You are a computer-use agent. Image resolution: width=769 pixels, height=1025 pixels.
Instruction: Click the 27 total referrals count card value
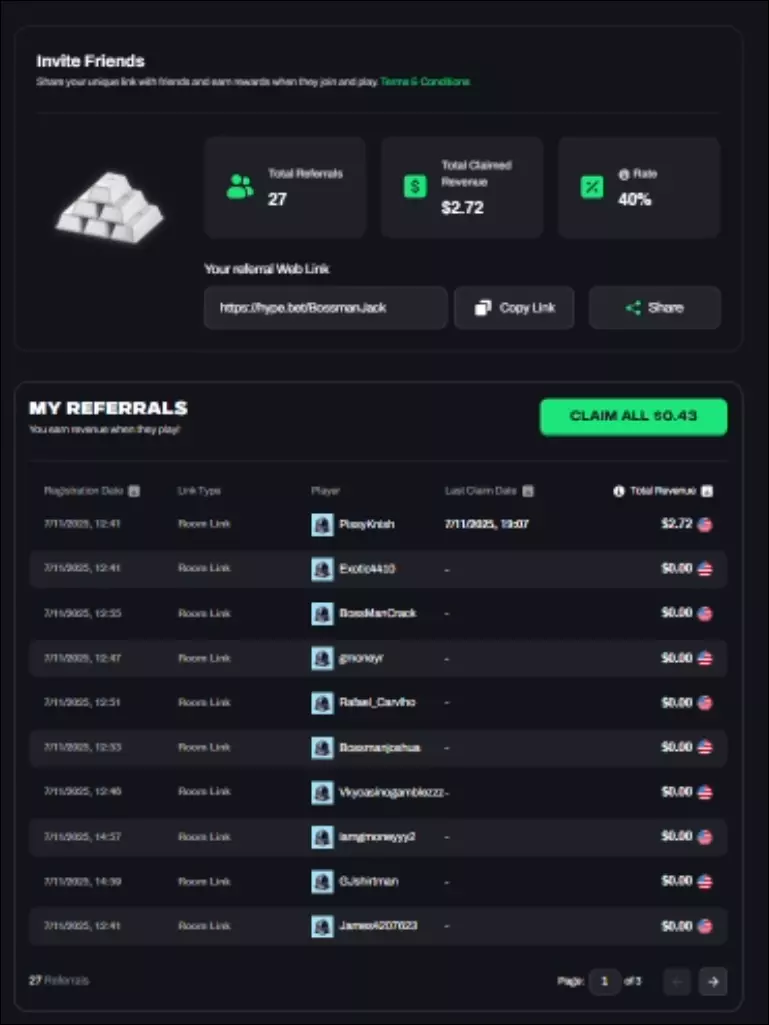click(x=277, y=199)
